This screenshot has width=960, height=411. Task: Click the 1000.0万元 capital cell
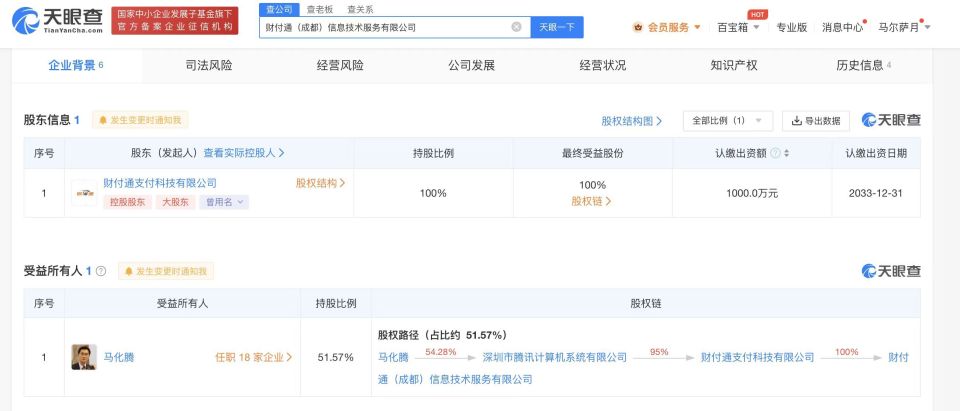(752, 193)
